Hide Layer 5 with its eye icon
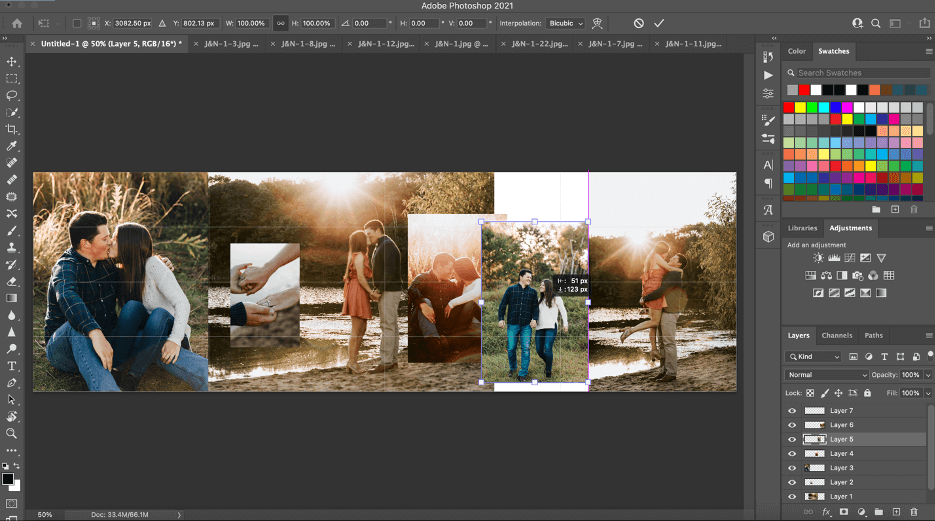935x521 pixels. click(792, 439)
